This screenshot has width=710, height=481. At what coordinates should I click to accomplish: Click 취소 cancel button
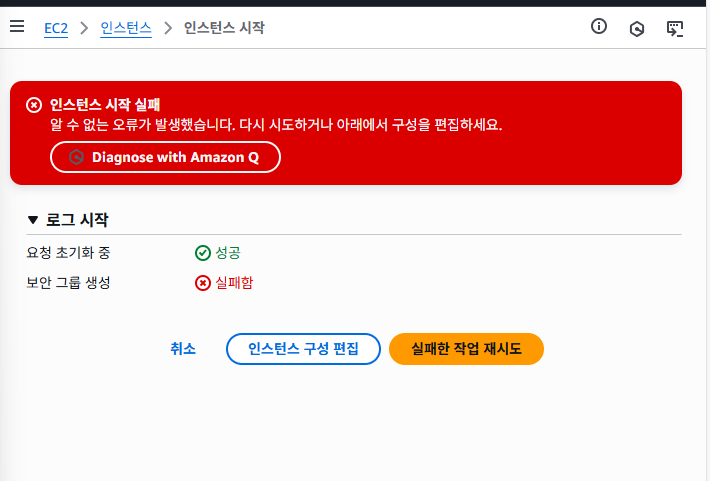tap(183, 349)
